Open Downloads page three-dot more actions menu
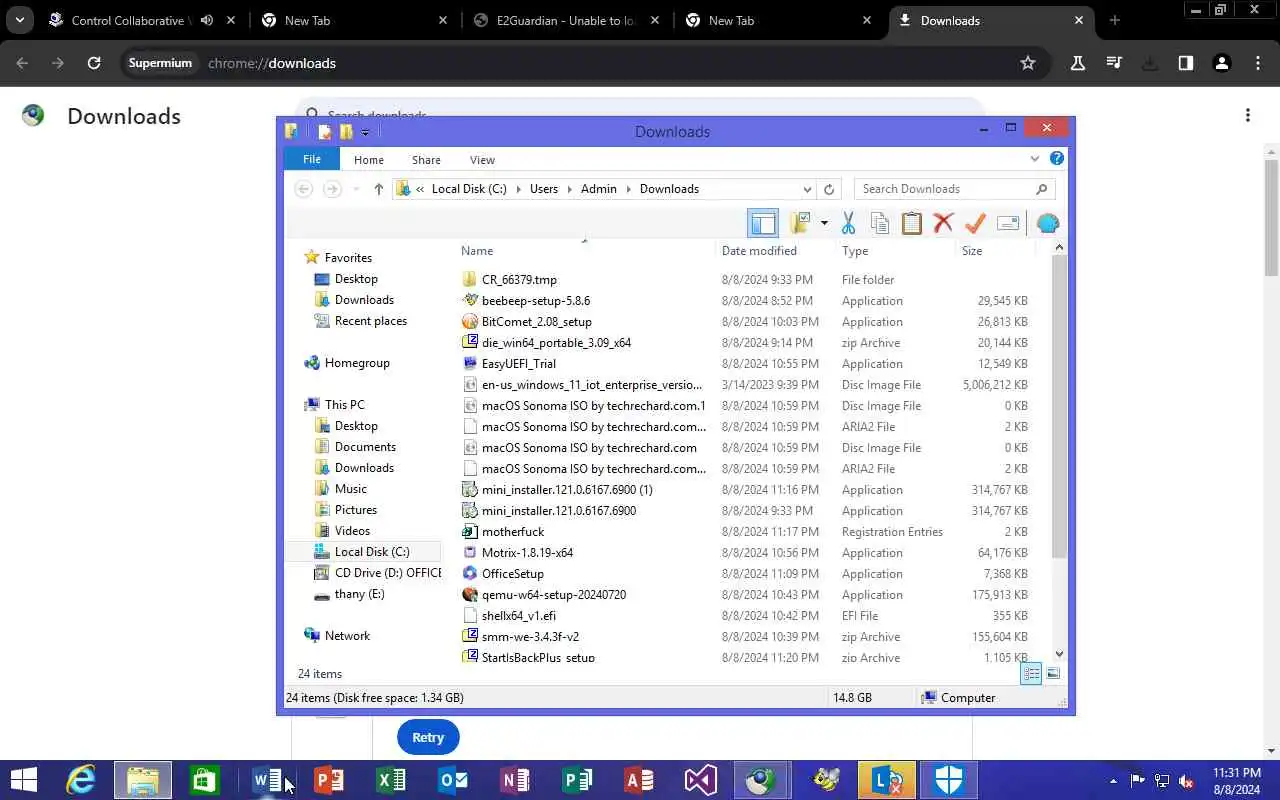 point(1248,116)
